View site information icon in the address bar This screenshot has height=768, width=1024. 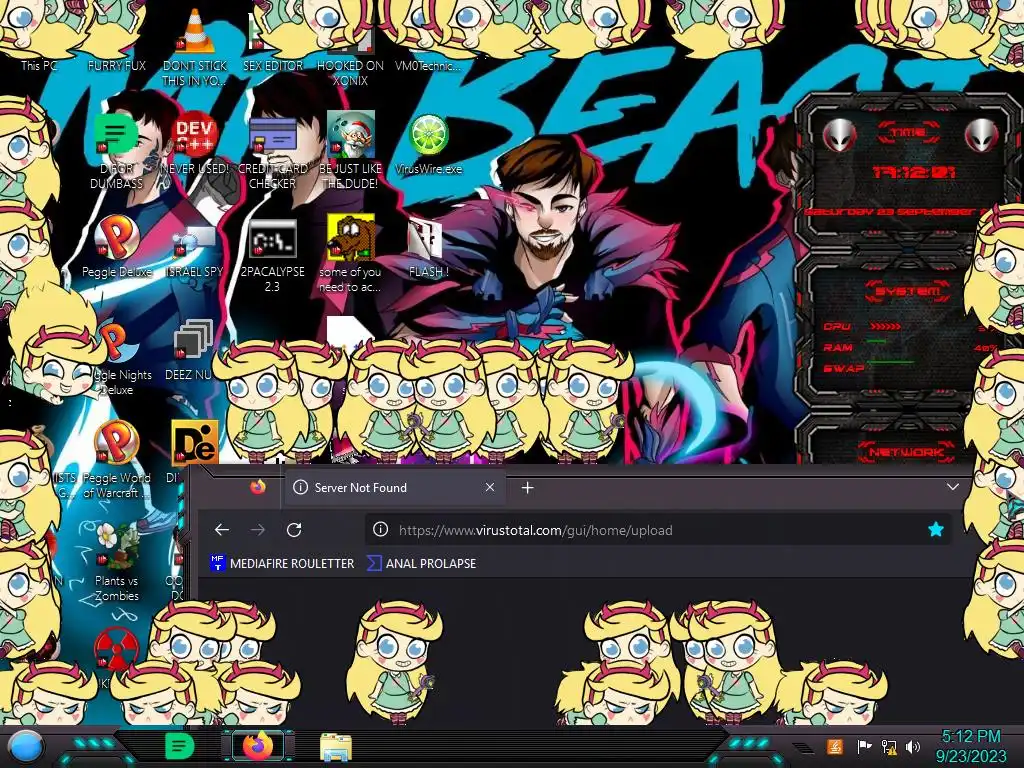click(x=380, y=530)
